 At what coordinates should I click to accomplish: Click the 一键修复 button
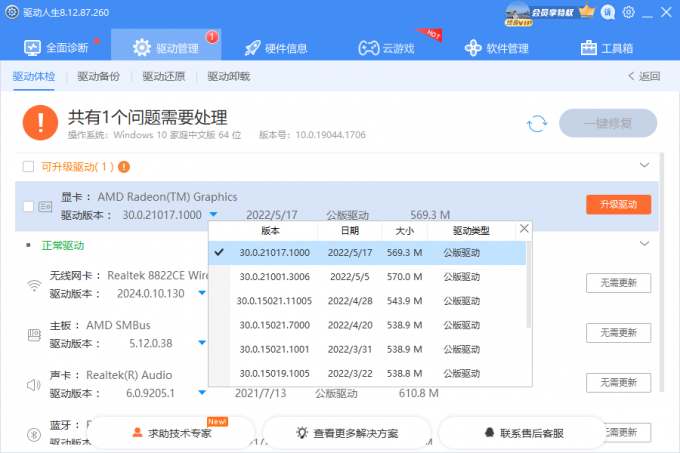click(x=608, y=124)
